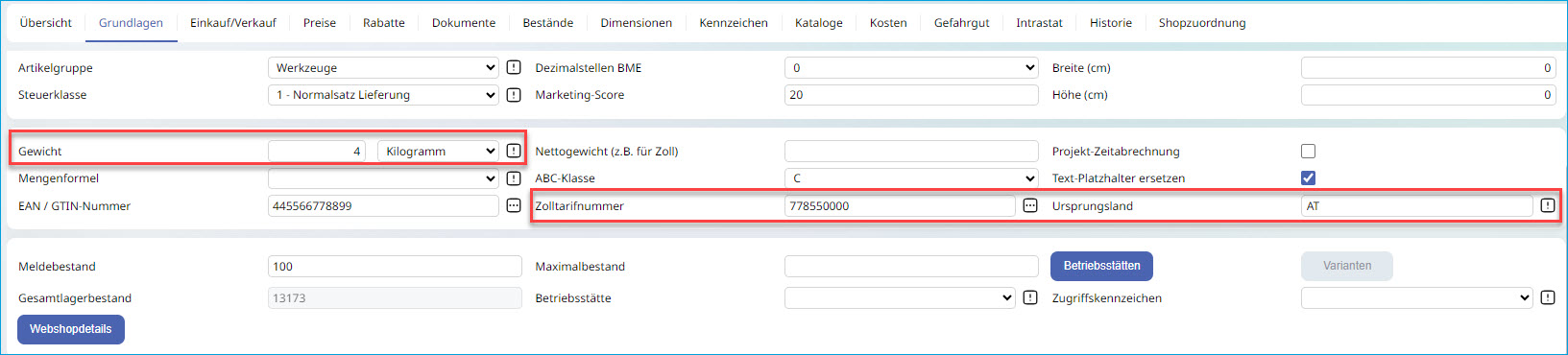Click the Breite (cm) input field

[1428, 67]
